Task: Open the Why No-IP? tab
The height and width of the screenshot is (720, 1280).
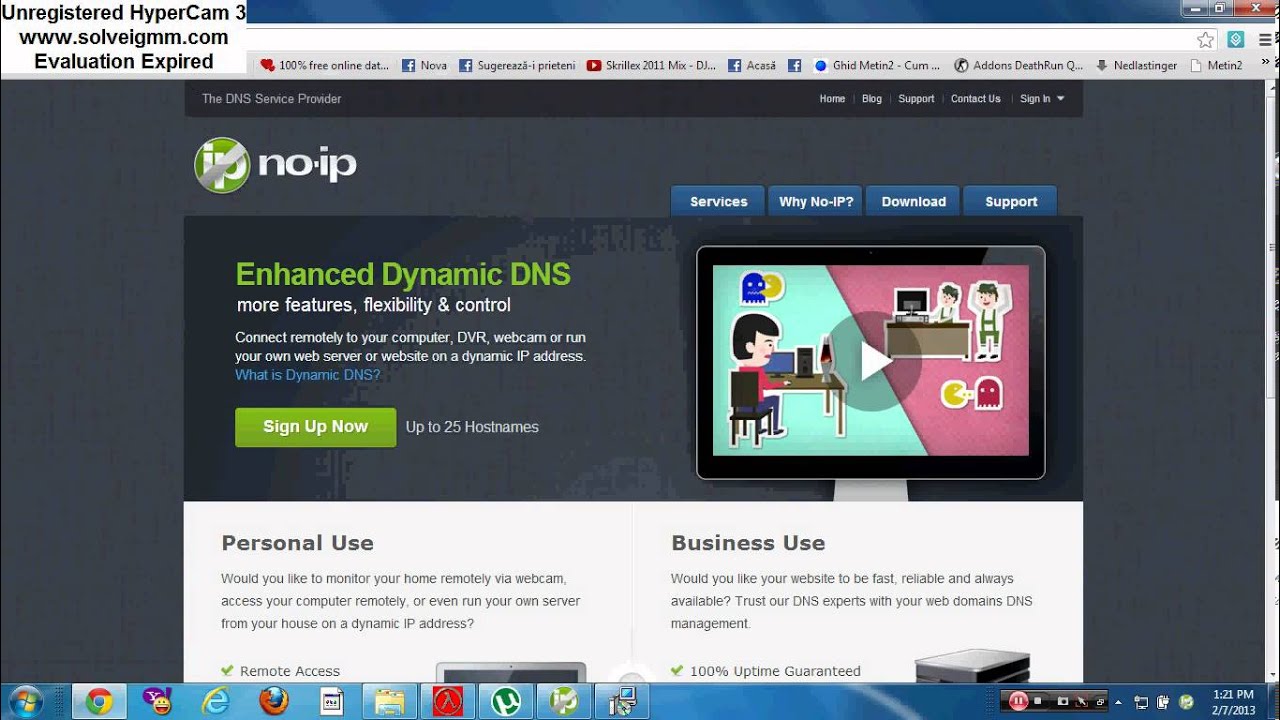Action: coord(816,201)
